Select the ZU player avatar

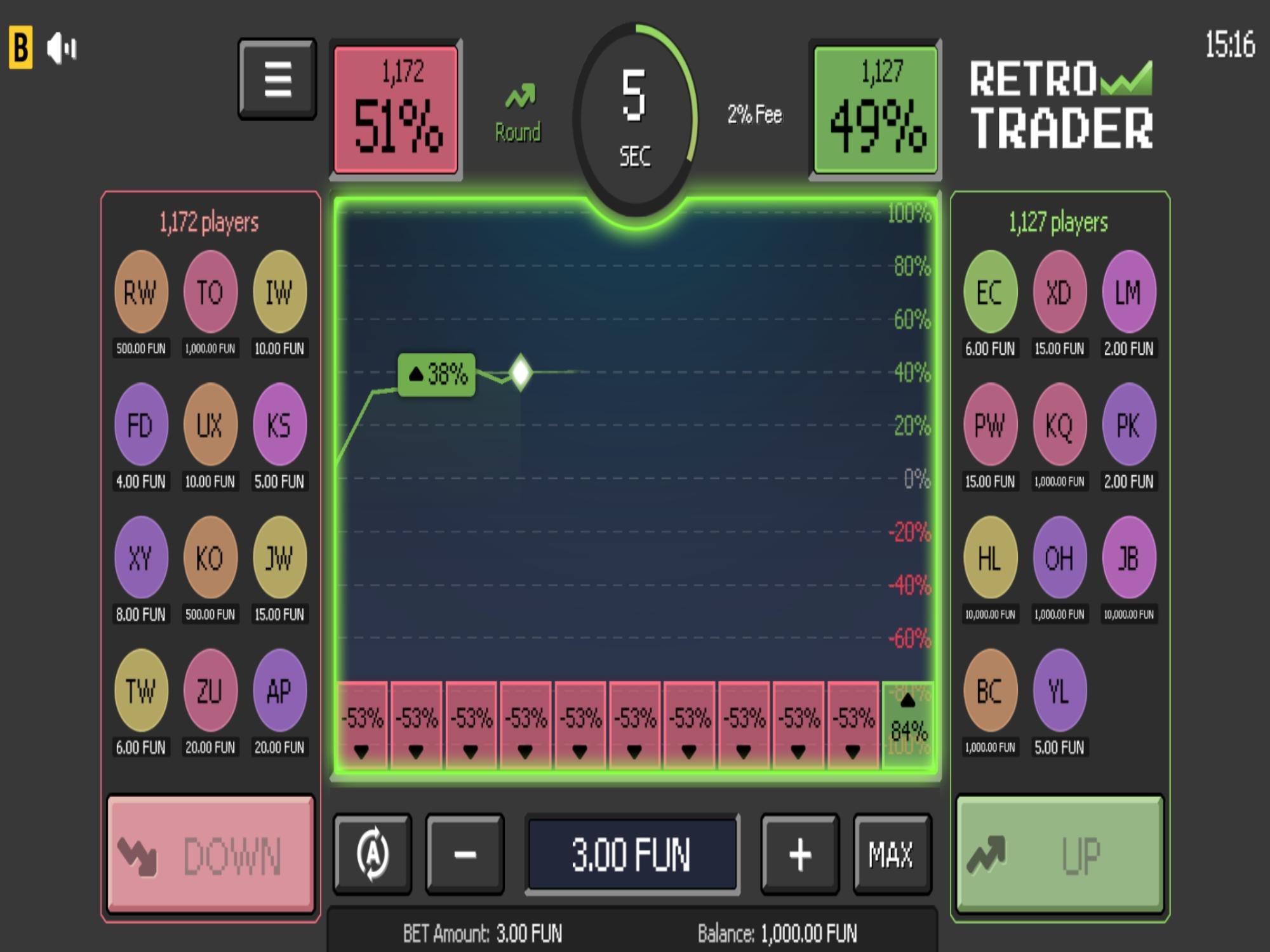coord(211,690)
